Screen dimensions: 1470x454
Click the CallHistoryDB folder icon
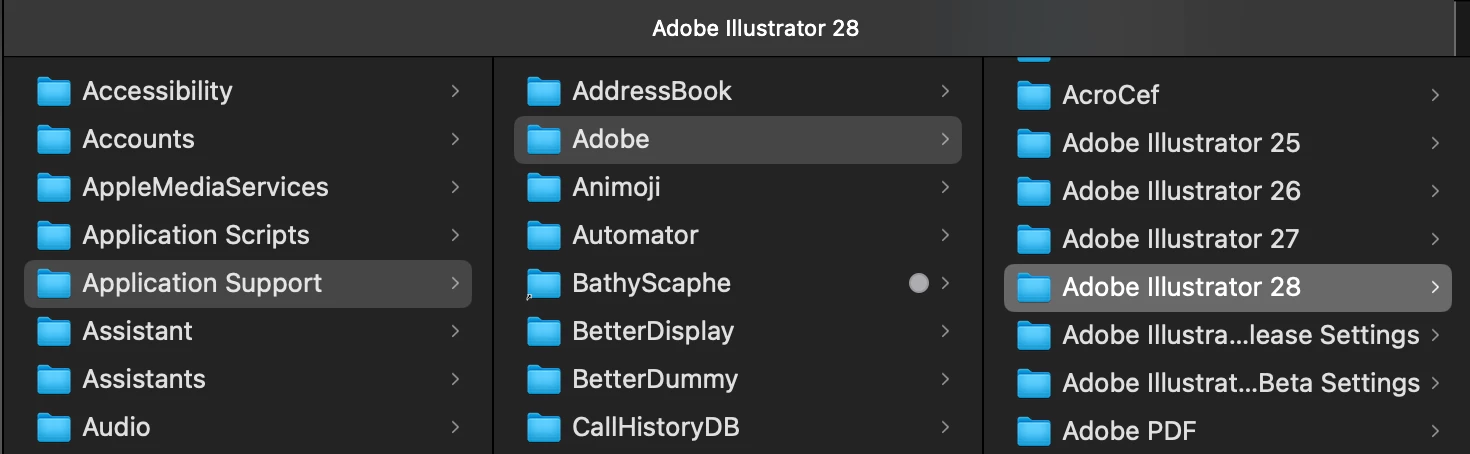[x=544, y=428]
